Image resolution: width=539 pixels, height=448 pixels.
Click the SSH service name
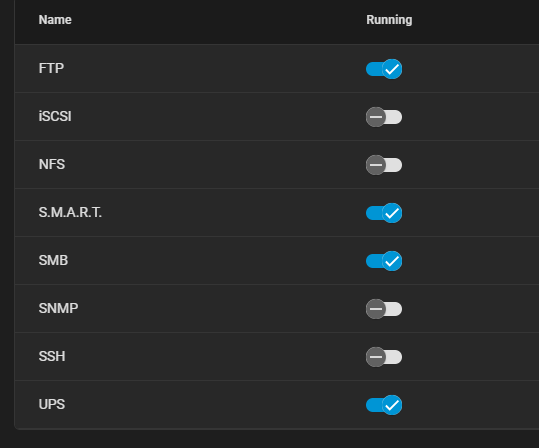tap(52, 357)
